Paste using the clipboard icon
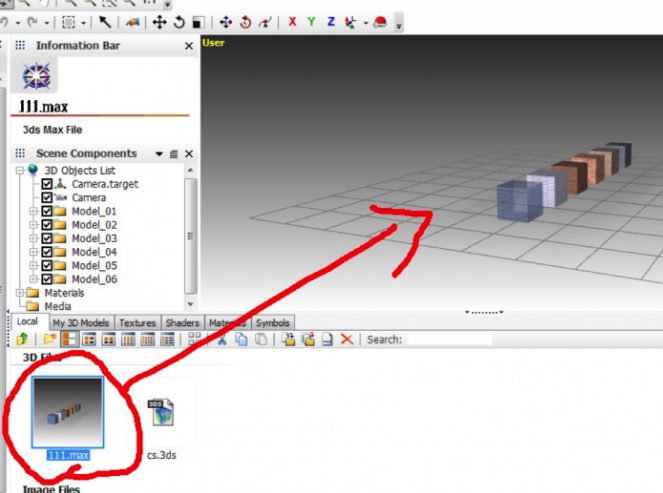The image size is (663, 493). (x=261, y=339)
